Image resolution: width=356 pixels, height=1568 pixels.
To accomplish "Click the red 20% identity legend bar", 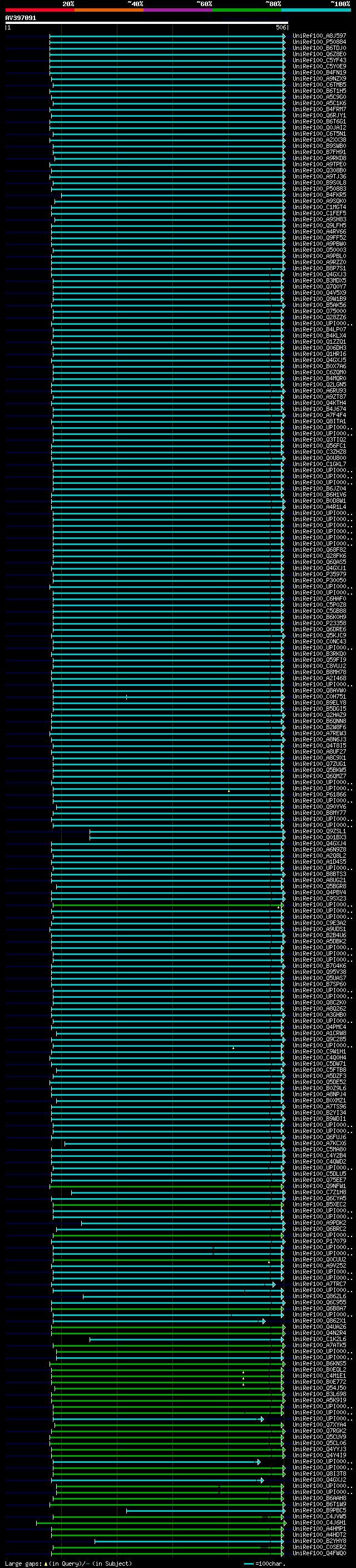I will [39, 10].
